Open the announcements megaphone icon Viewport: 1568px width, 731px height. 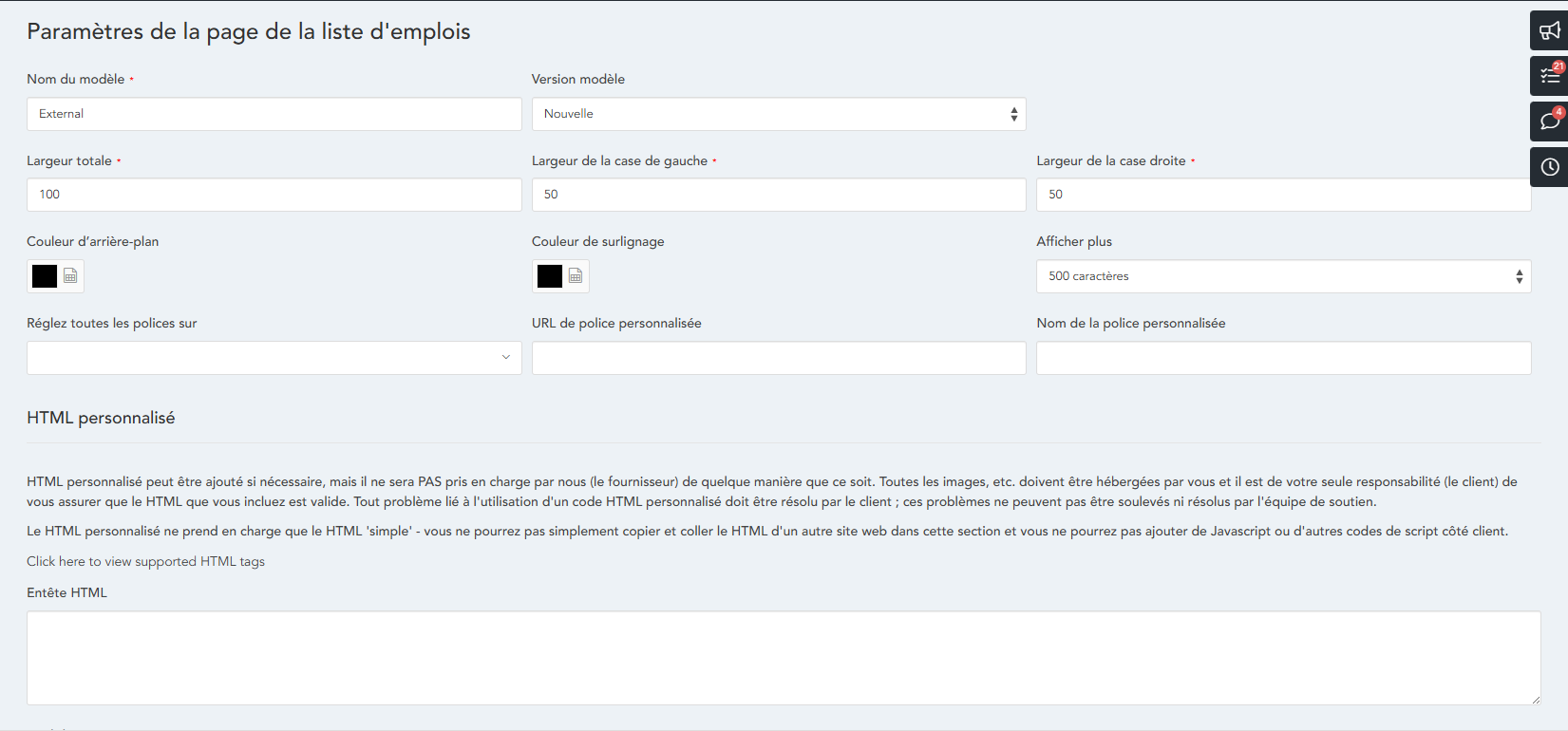1549,31
